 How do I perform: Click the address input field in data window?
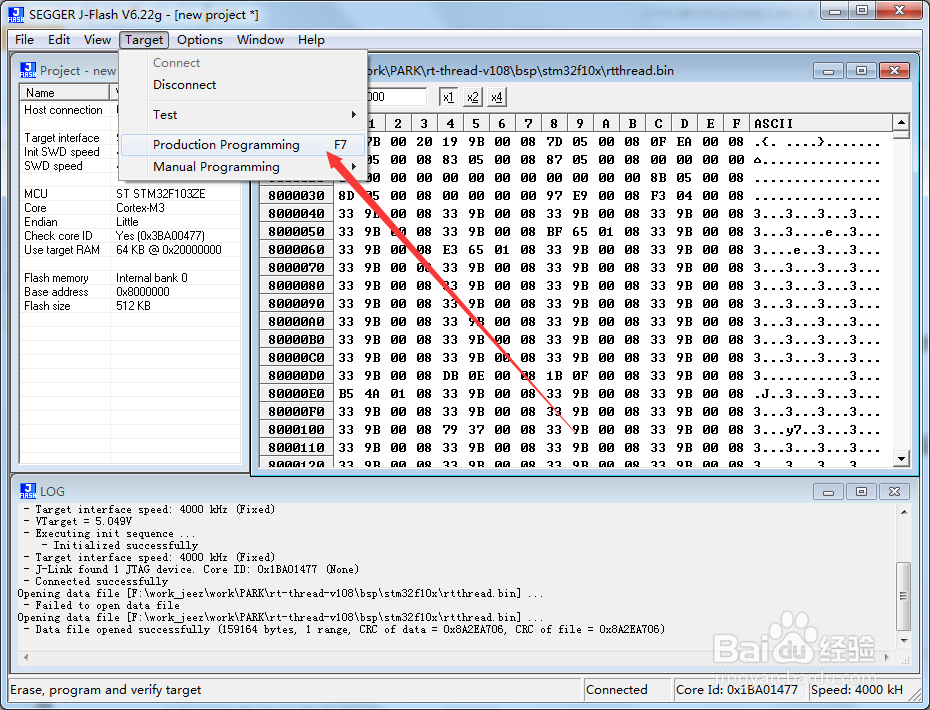pyautogui.click(x=396, y=97)
